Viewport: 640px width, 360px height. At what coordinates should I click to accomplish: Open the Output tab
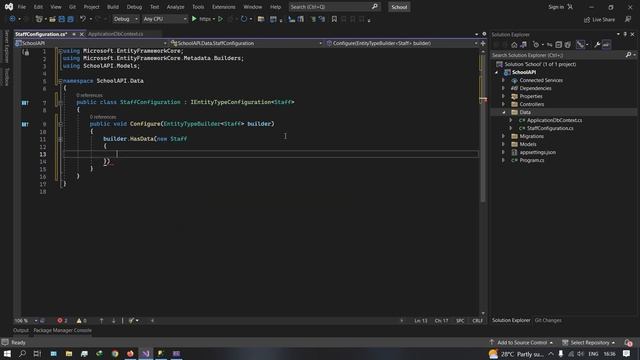(21, 331)
